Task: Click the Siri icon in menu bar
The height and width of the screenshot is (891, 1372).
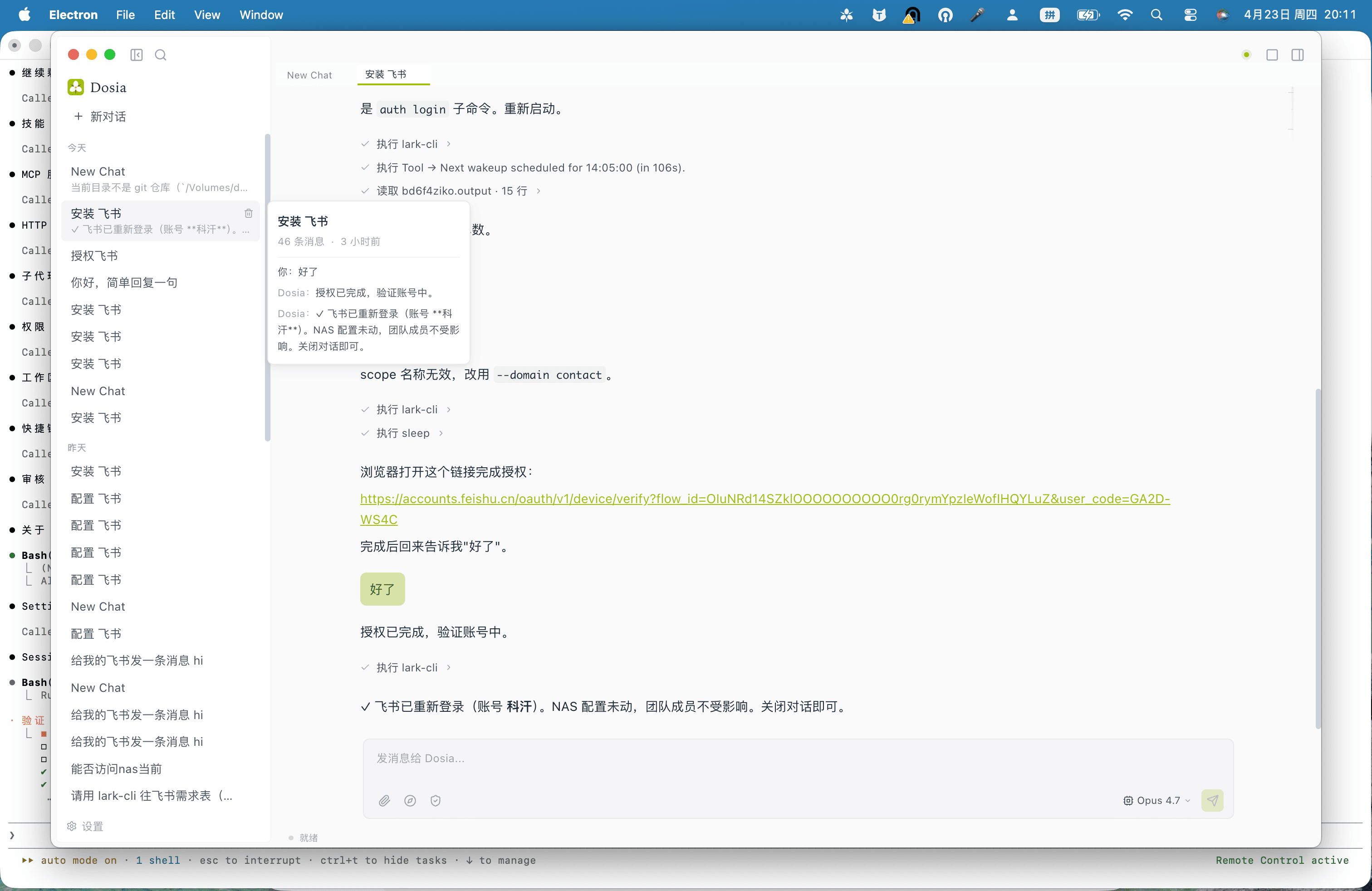Action: [x=1222, y=15]
